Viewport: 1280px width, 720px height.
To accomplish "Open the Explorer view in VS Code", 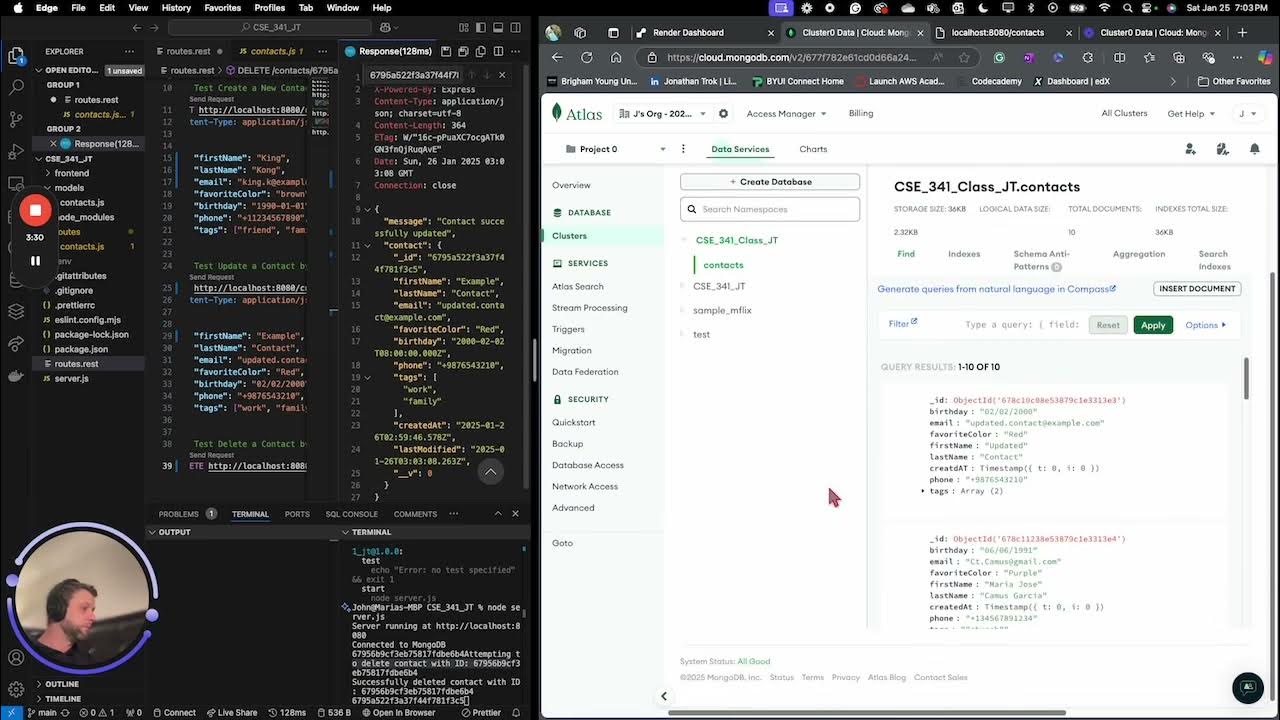I will [x=16, y=57].
